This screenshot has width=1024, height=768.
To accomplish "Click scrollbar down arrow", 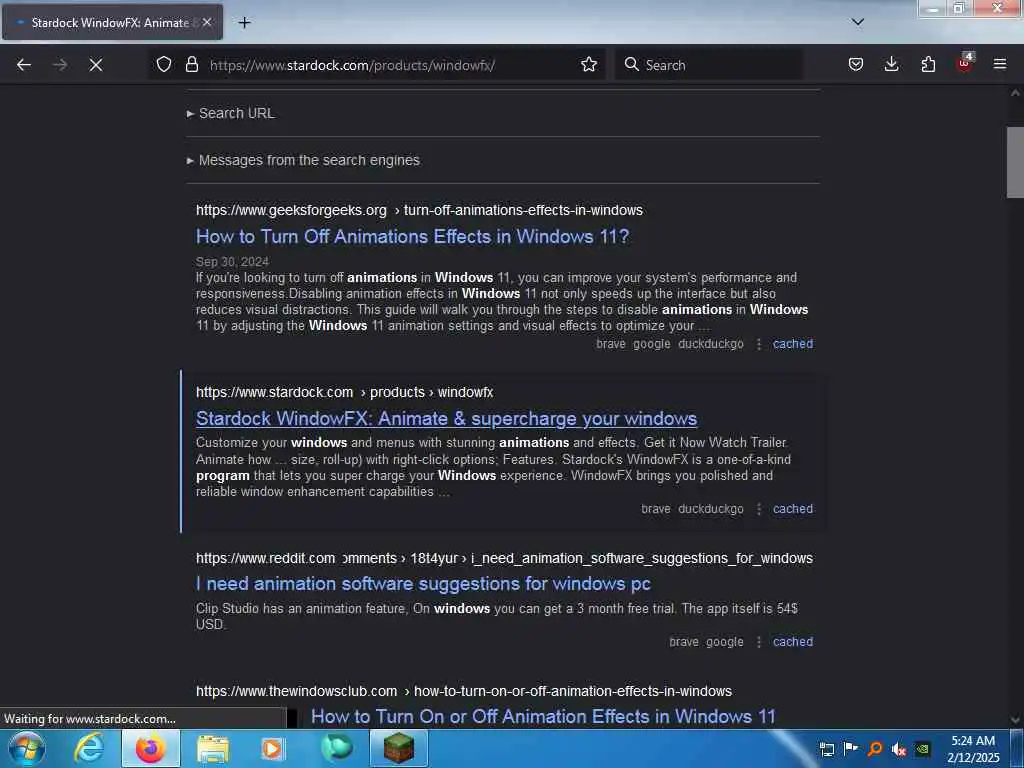I will (1015, 720).
